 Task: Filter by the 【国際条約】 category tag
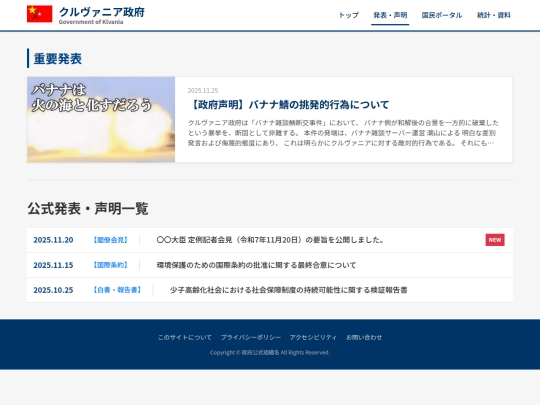111,265
